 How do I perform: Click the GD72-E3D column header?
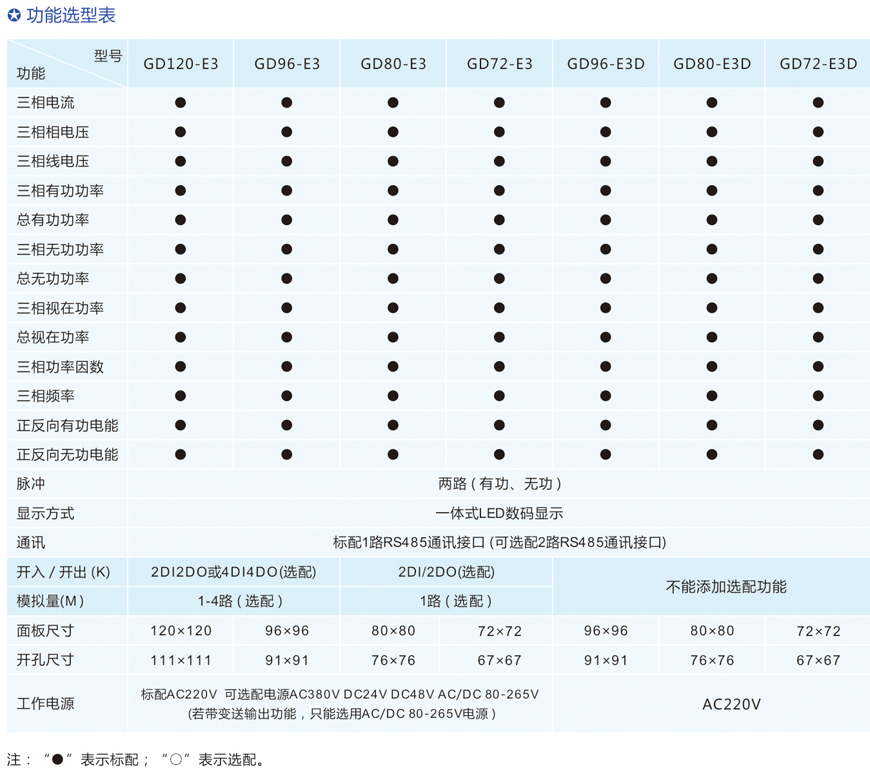(x=818, y=64)
